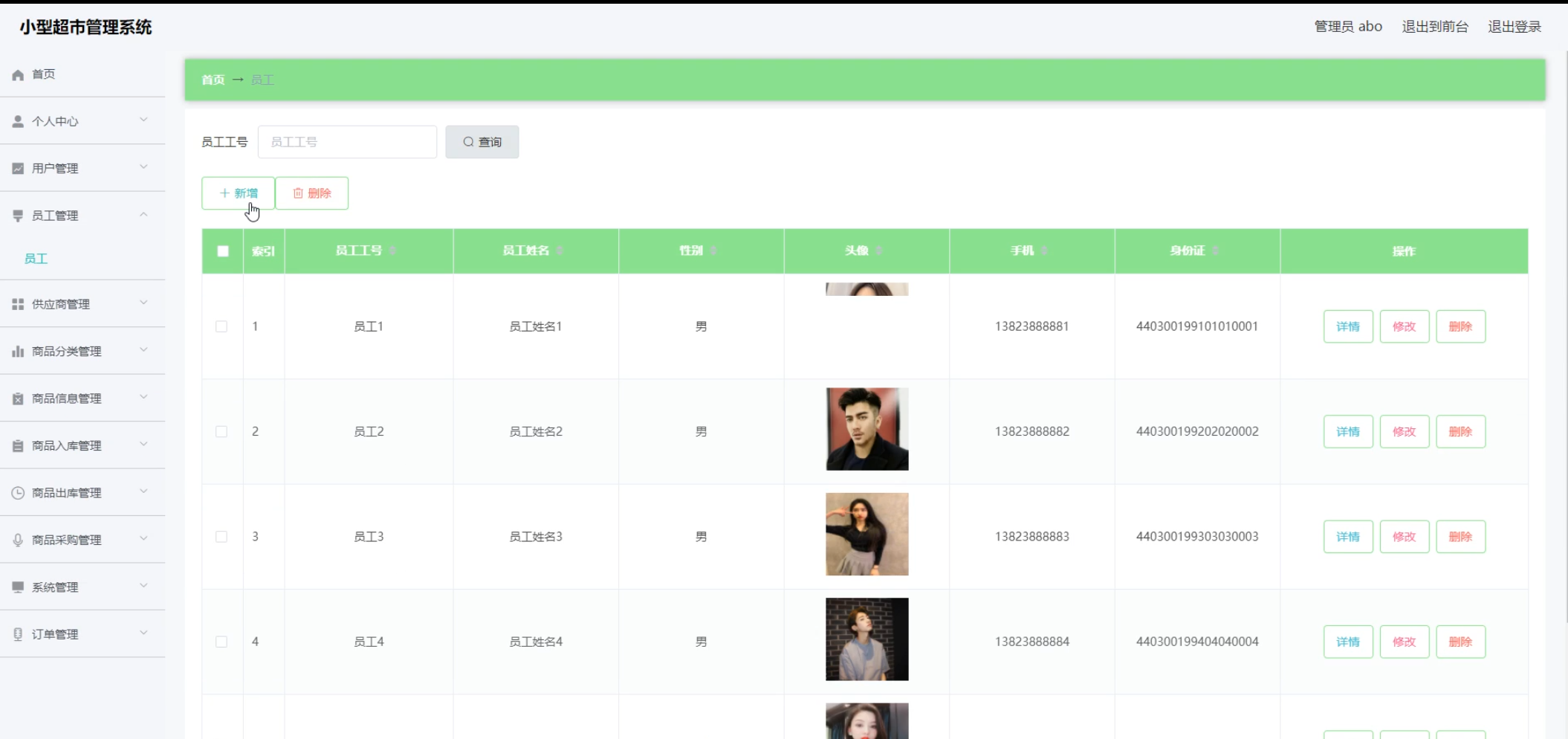The width and height of the screenshot is (1568, 739).
Task: Expand the 订单管理 menu chevron
Action: click(143, 633)
